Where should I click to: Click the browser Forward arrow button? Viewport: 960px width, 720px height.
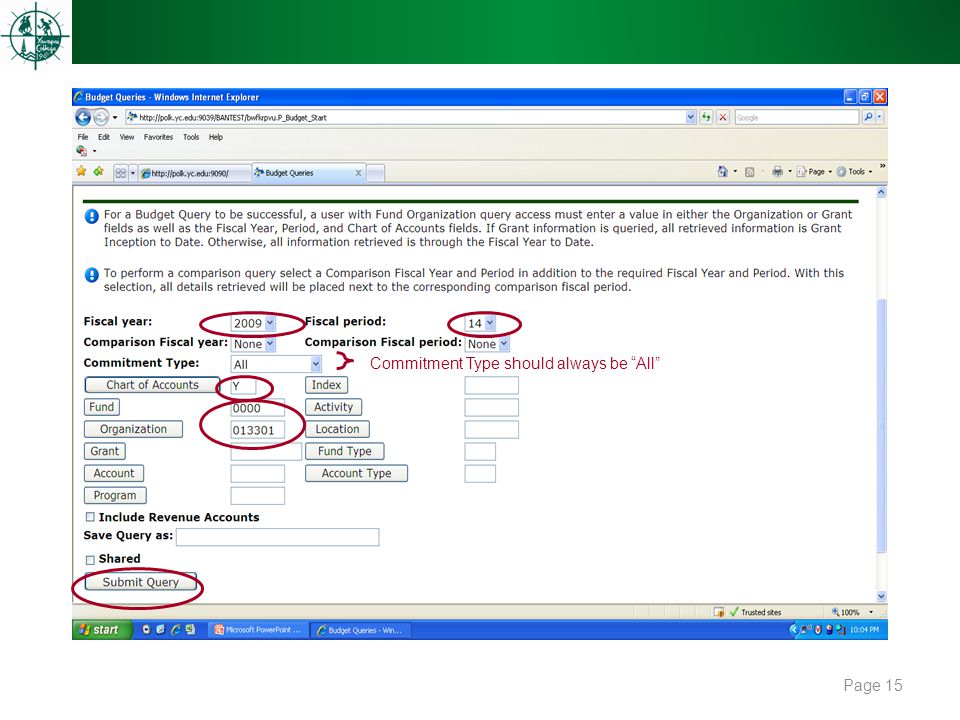(x=101, y=117)
